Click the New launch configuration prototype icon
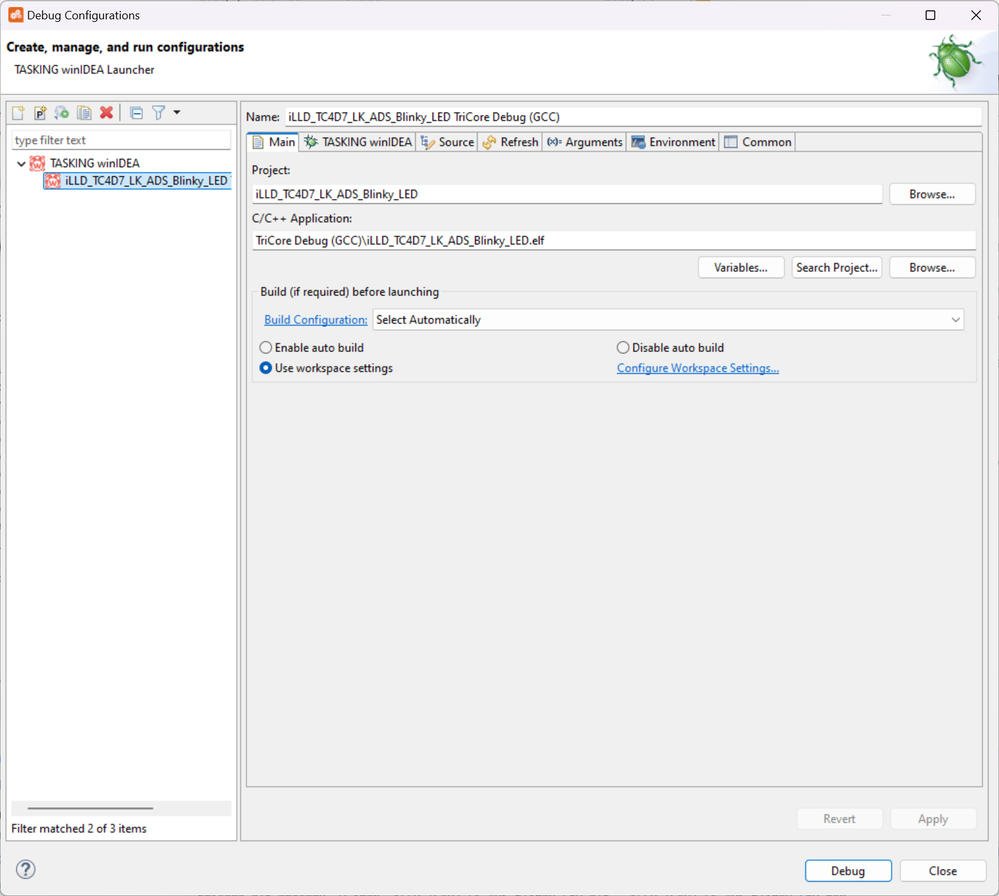 pyautogui.click(x=40, y=113)
